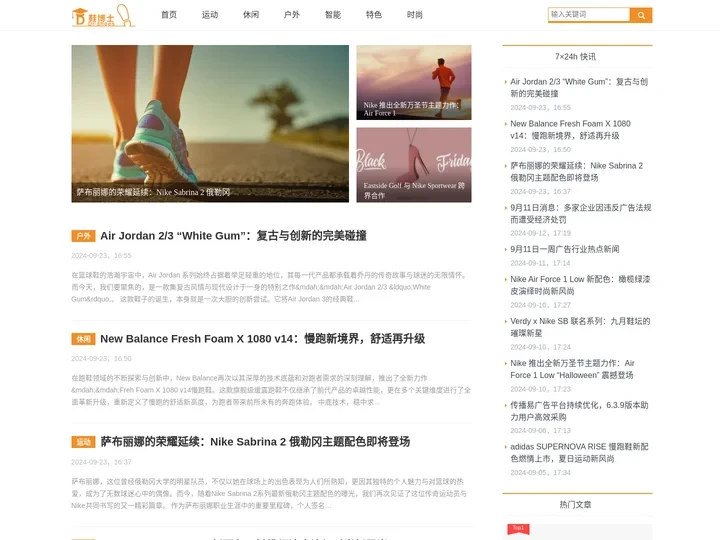
Task: Open sidebar news adidas SUPERNOVA RISE
Action: [579, 453]
